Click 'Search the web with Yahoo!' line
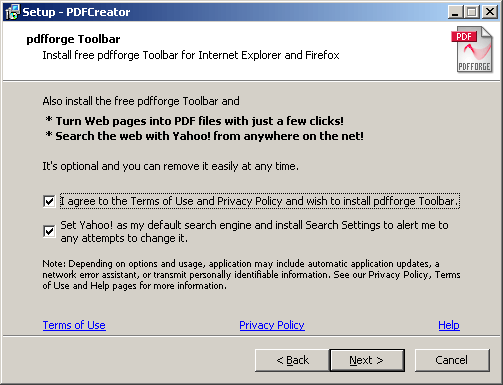The height and width of the screenshot is (385, 503). pyautogui.click(x=205, y=136)
